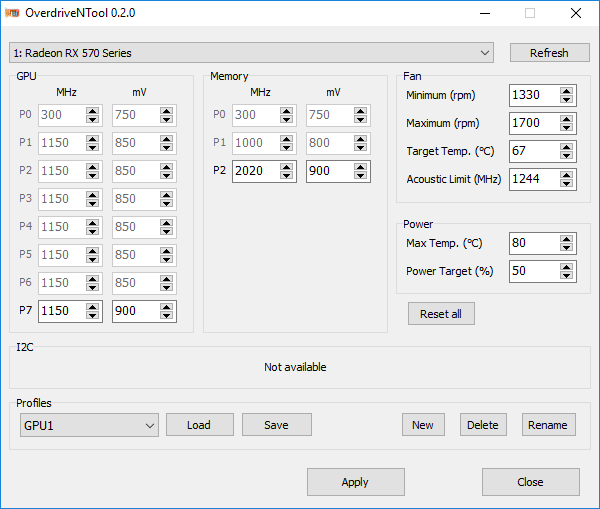Image resolution: width=600 pixels, height=509 pixels.
Task: Minimize the OverdriveNTool window
Action: (485, 13)
